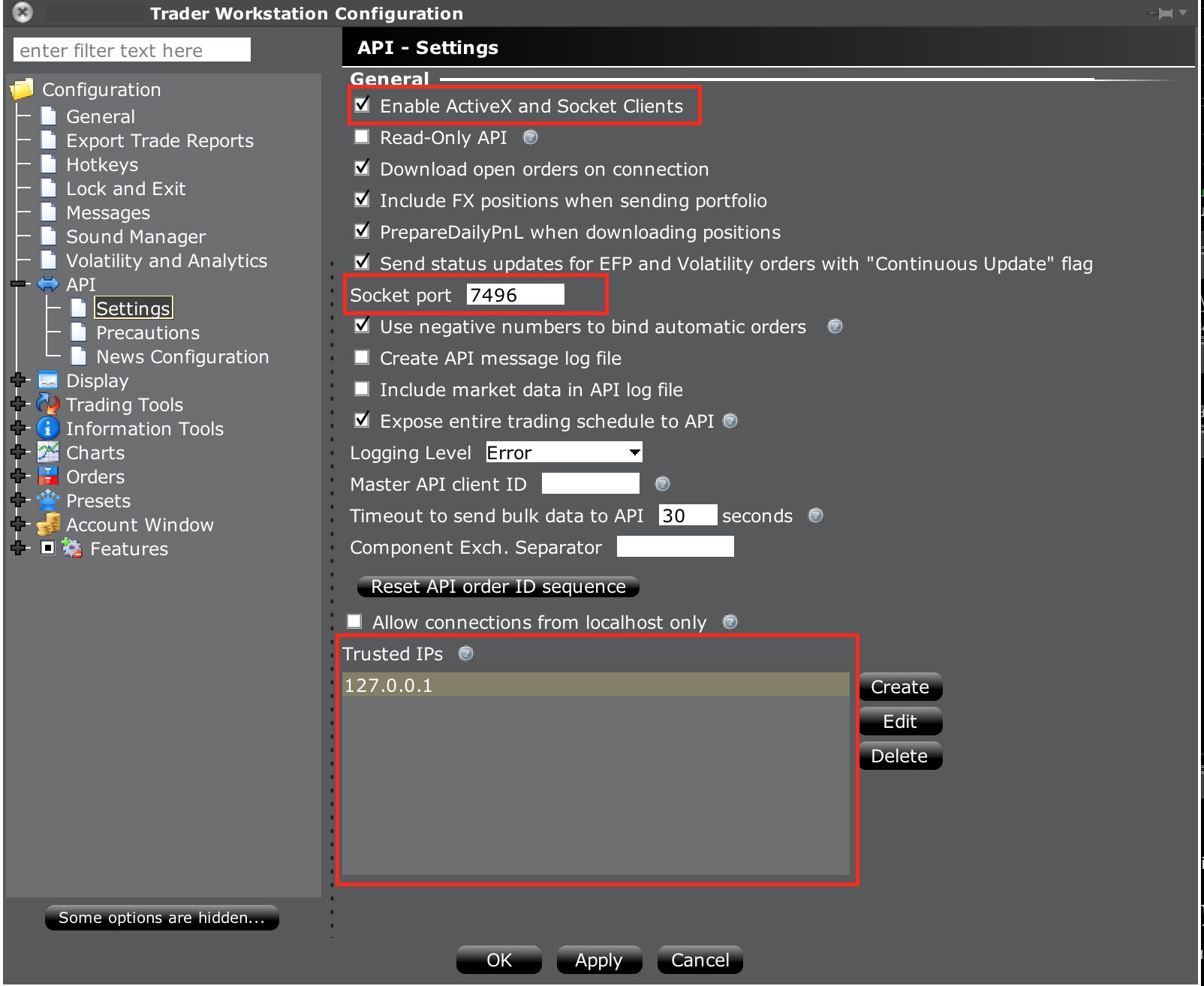Click the Hotkeys page document icon
Viewport: 1204px width, 986px height.
[x=49, y=164]
